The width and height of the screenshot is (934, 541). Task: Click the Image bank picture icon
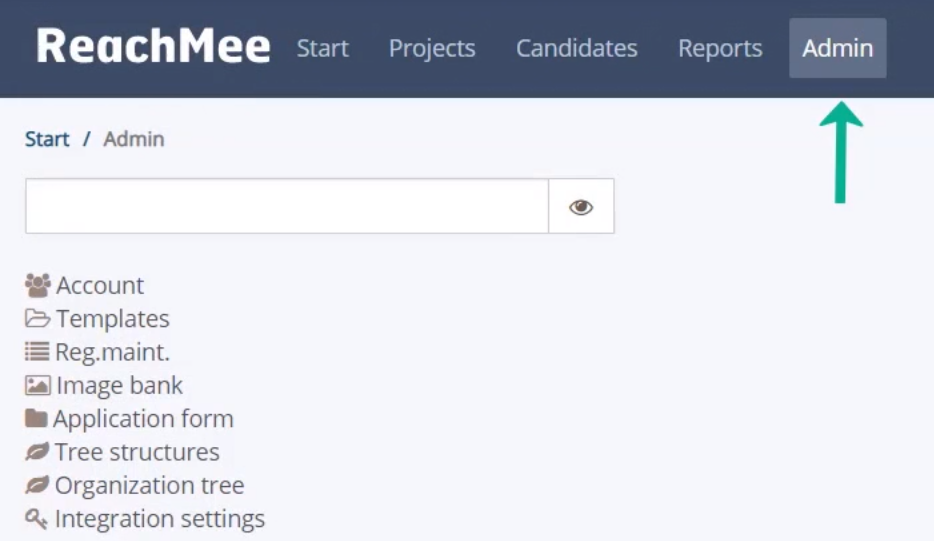pyautogui.click(x=38, y=385)
